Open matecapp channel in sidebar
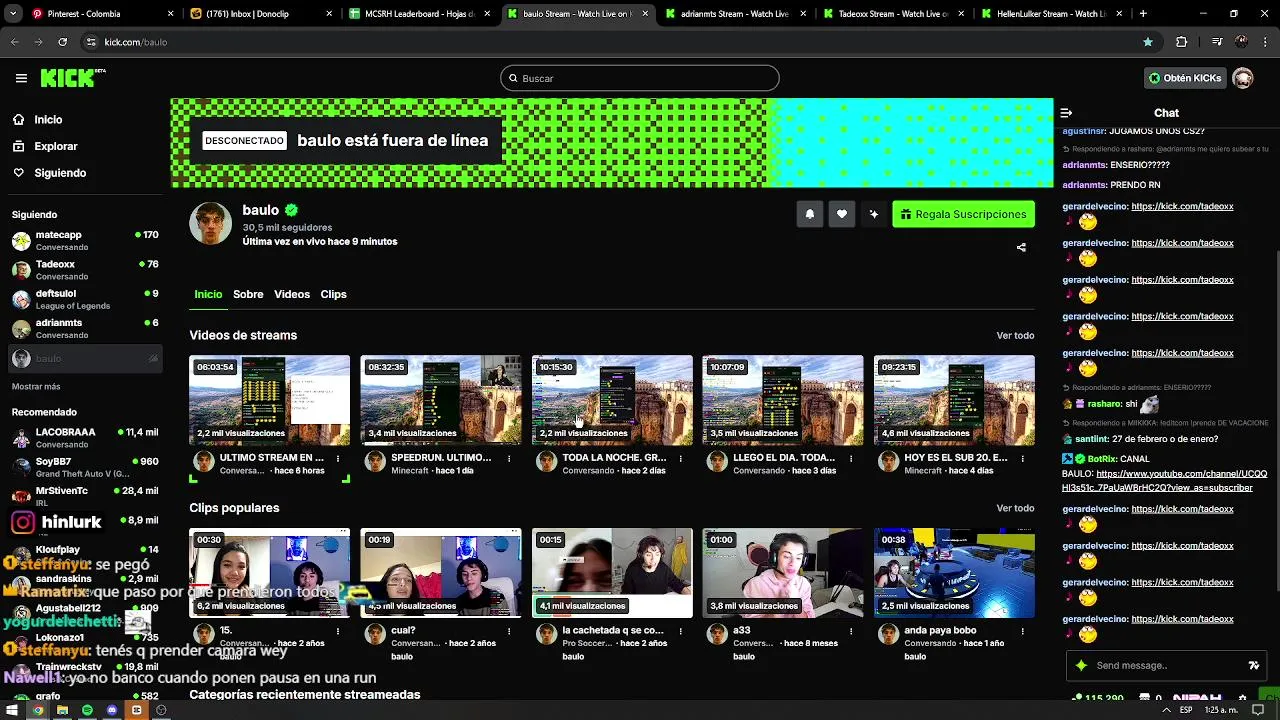 point(85,240)
